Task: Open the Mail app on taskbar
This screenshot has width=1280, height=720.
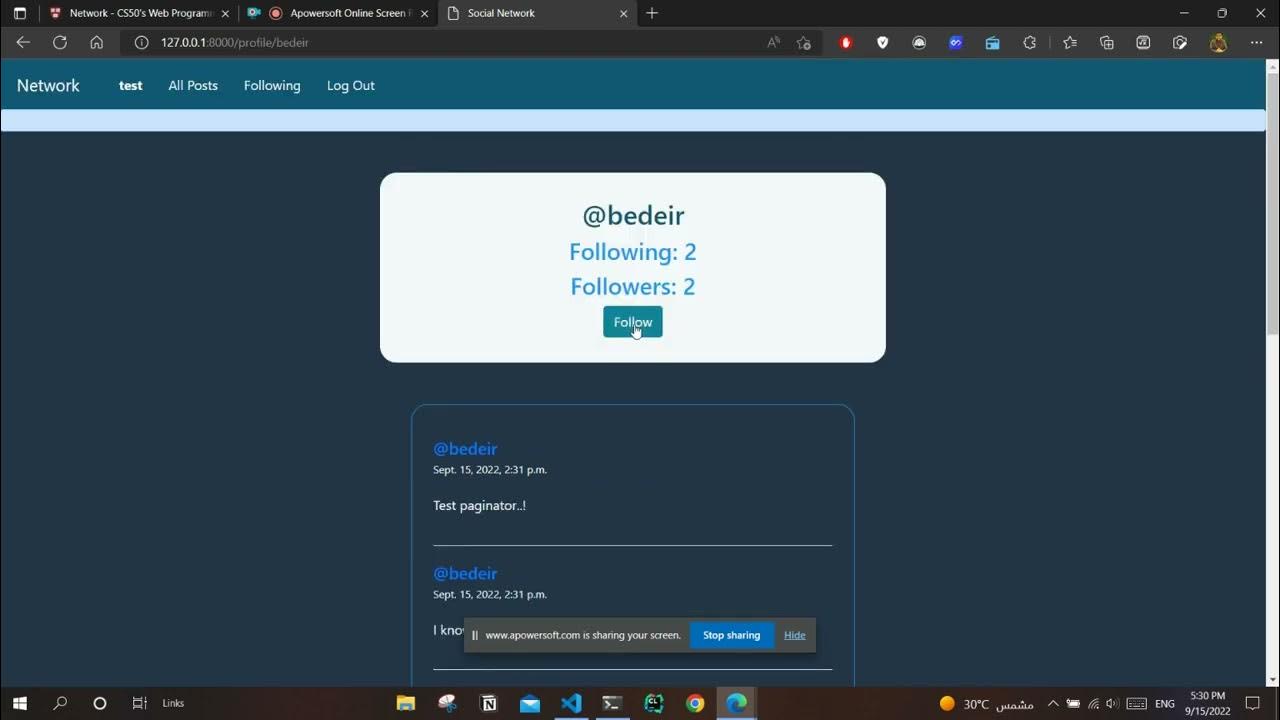Action: tap(530, 703)
